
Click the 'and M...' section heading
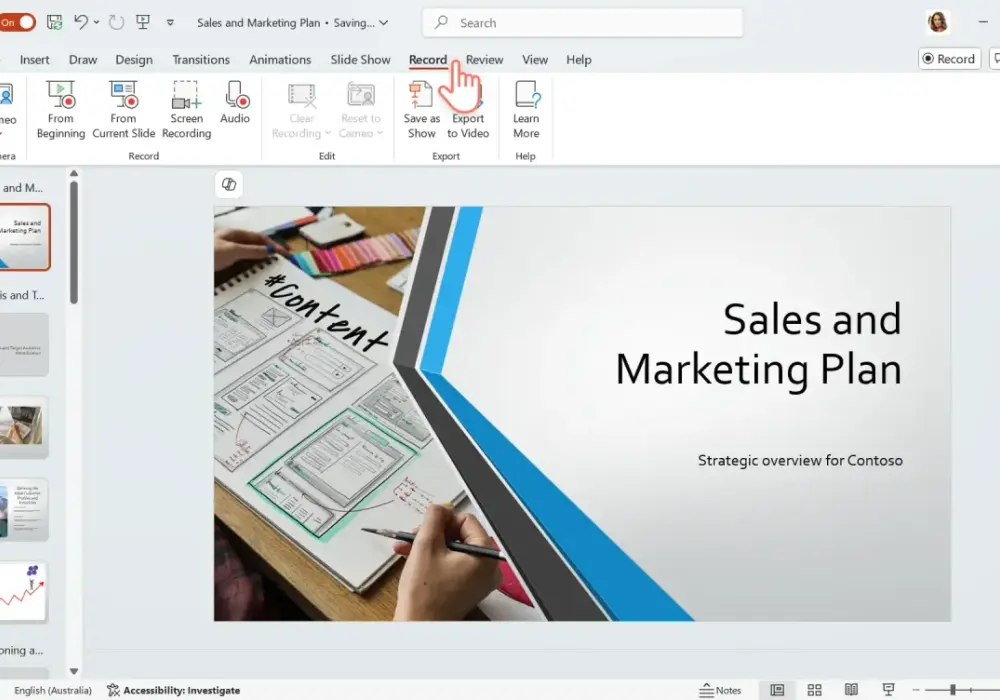point(23,187)
